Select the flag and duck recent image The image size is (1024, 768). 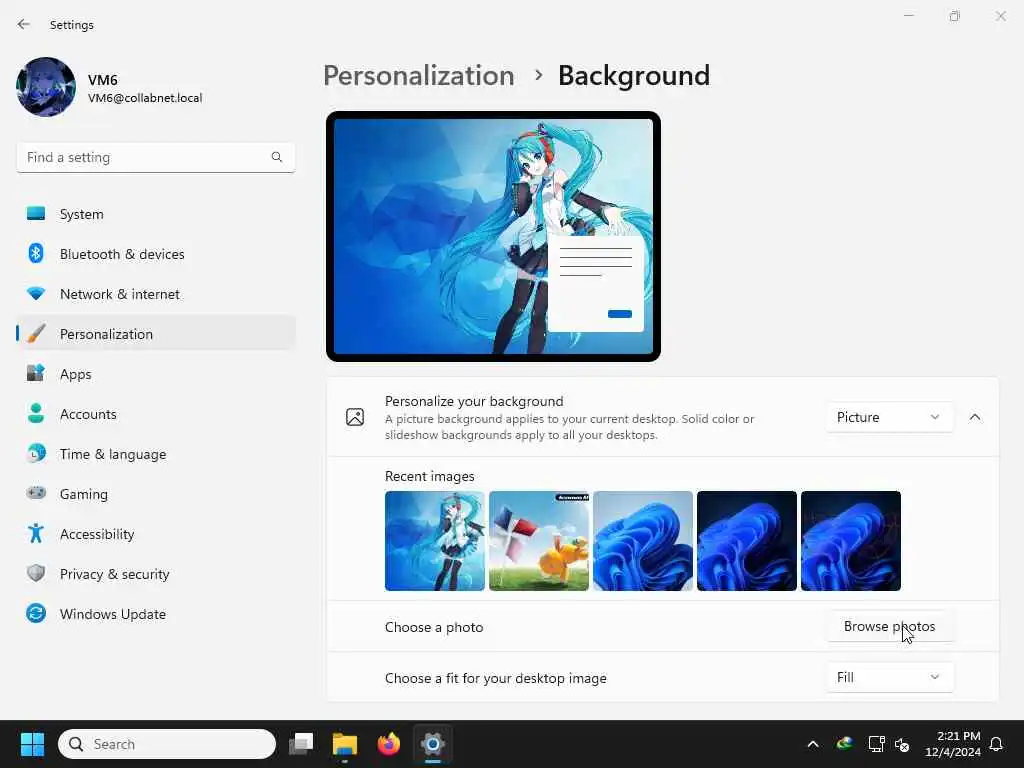[x=539, y=541]
